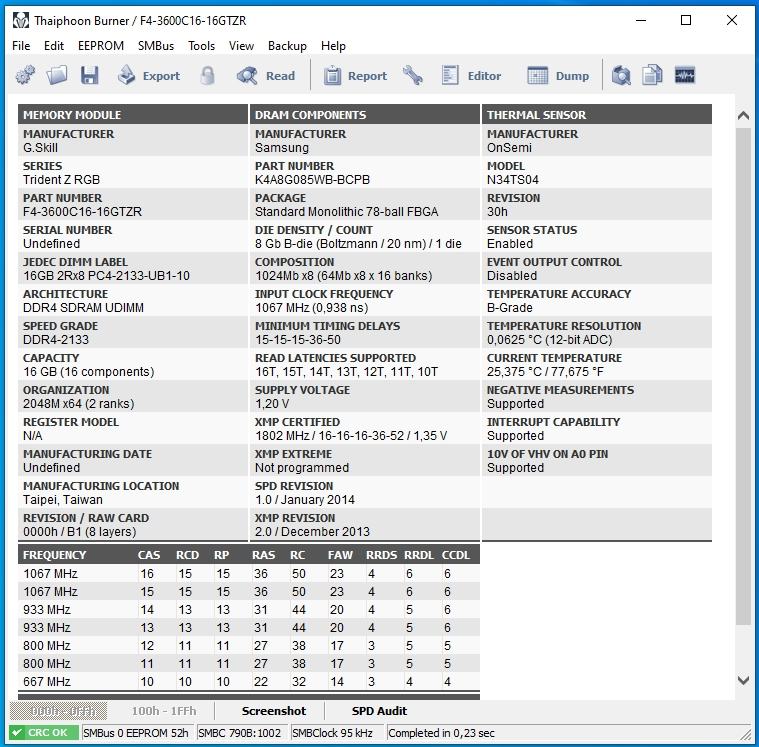759x747 pixels.
Task: Switch to the 100h - 1FFh tab
Action: [x=164, y=711]
